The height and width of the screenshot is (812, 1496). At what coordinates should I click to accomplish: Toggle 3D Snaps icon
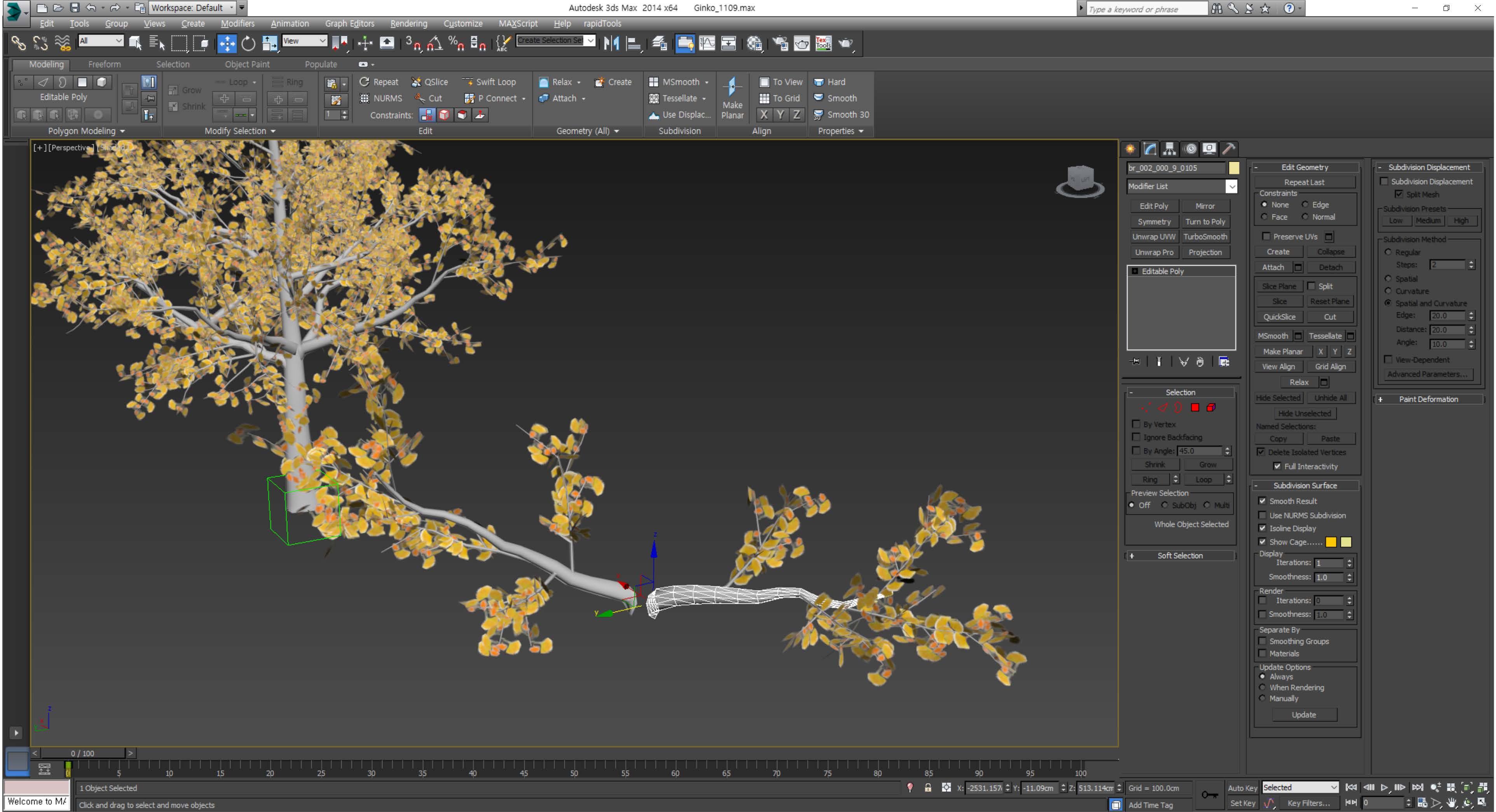point(413,43)
